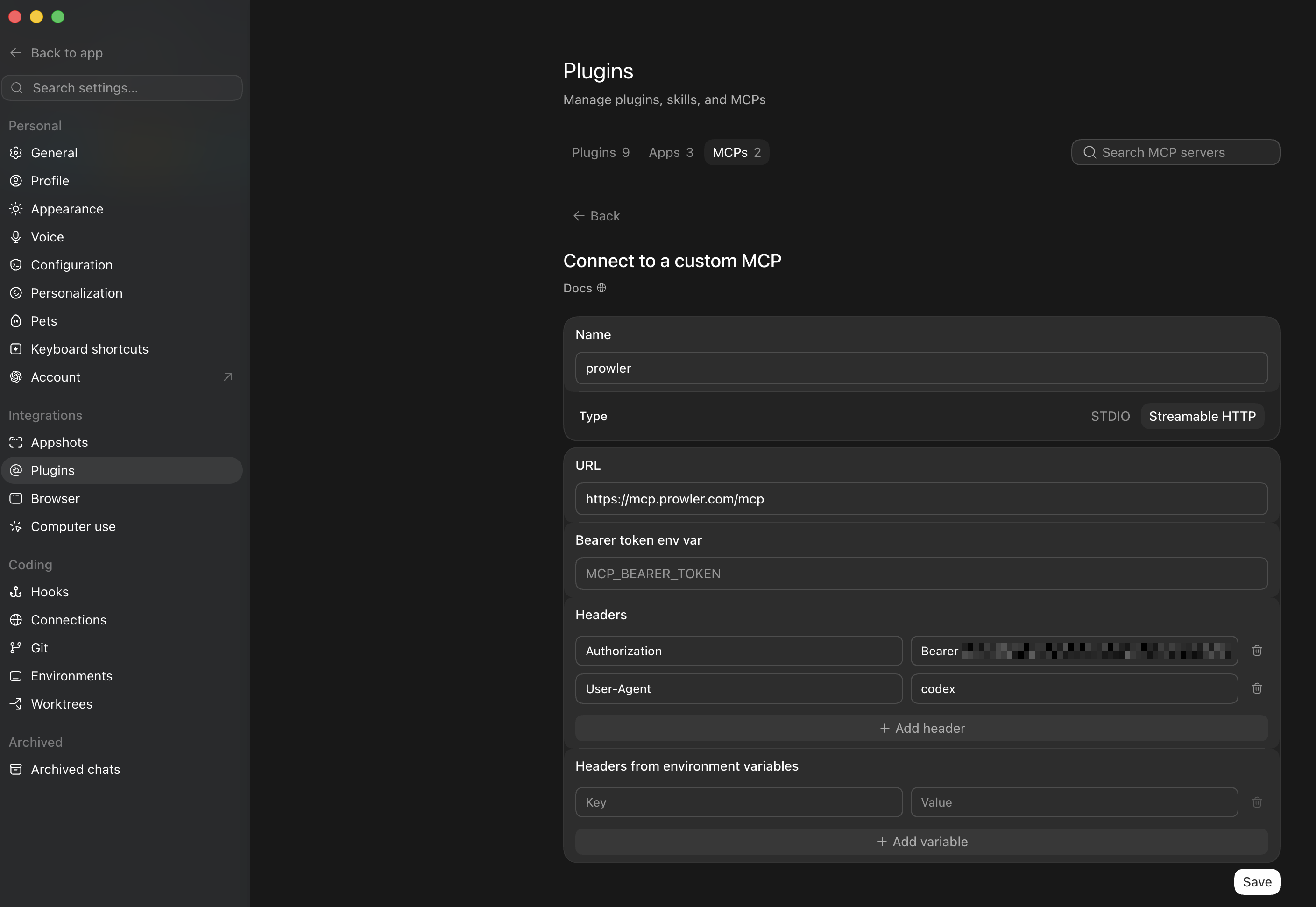Switch to the Plugins 9 tab
Image resolution: width=1316 pixels, height=907 pixels.
point(600,152)
